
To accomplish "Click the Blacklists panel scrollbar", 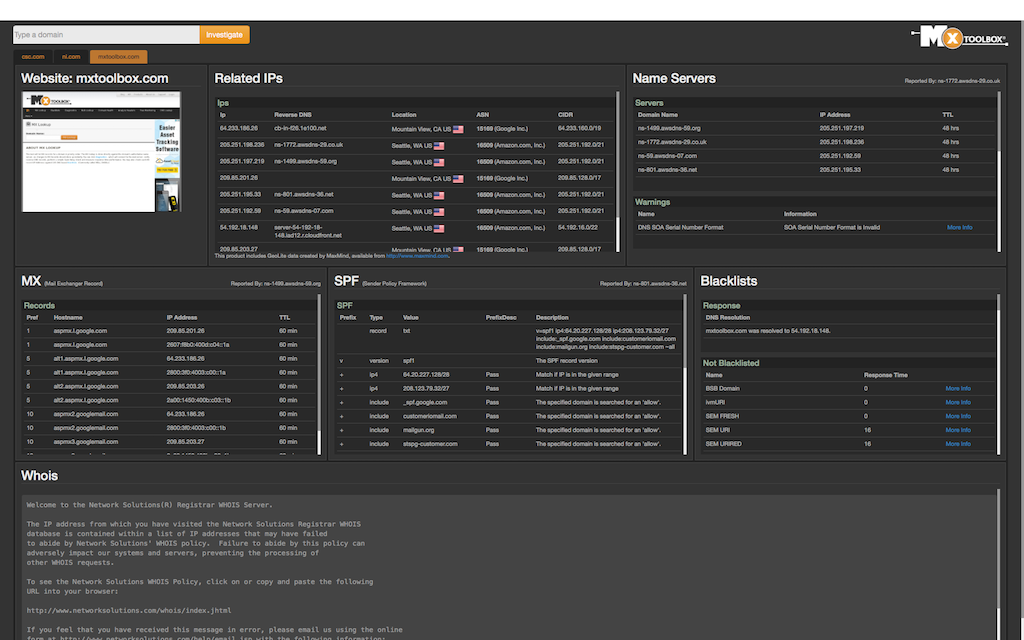I will point(999,374).
